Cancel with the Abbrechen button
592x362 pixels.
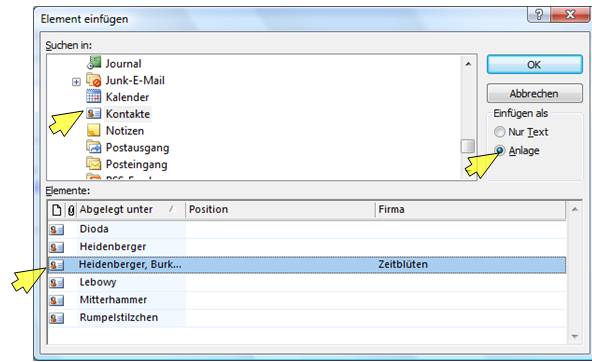[535, 93]
